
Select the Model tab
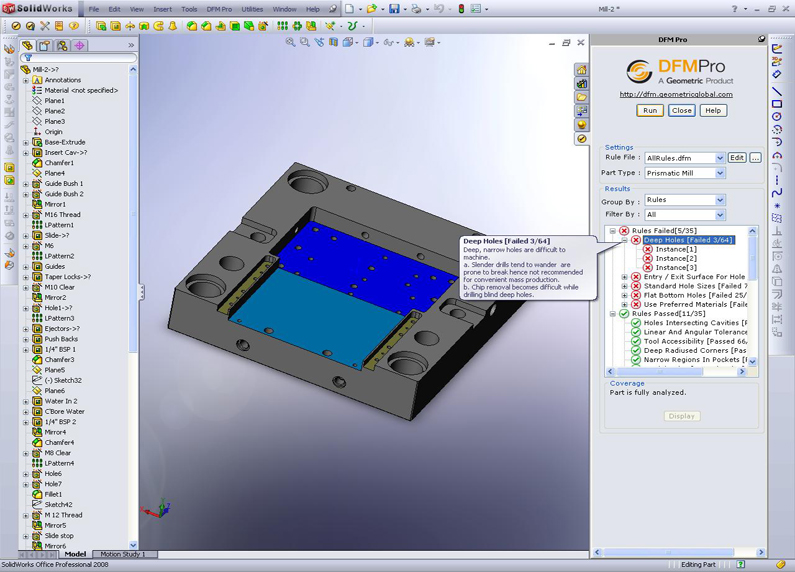[75, 554]
